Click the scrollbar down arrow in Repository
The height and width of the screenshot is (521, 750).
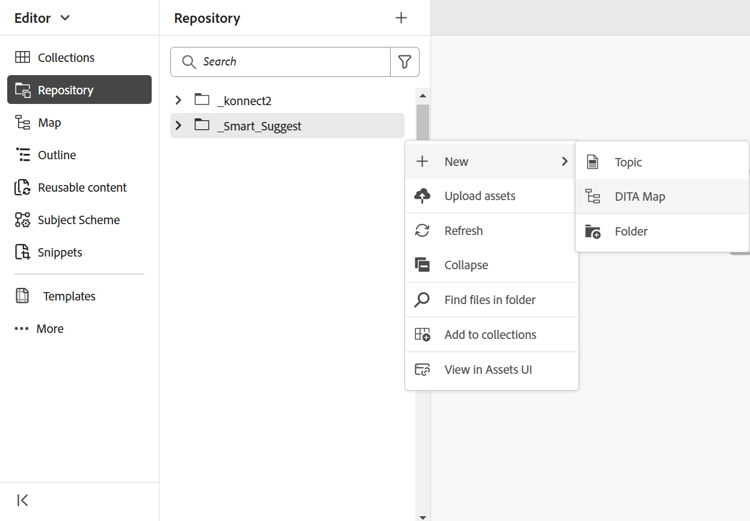coord(423,516)
